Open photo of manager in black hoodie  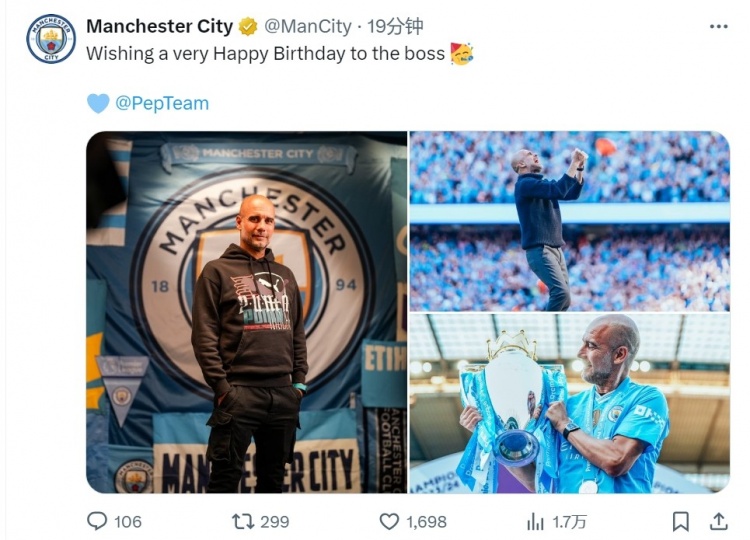tap(246, 312)
